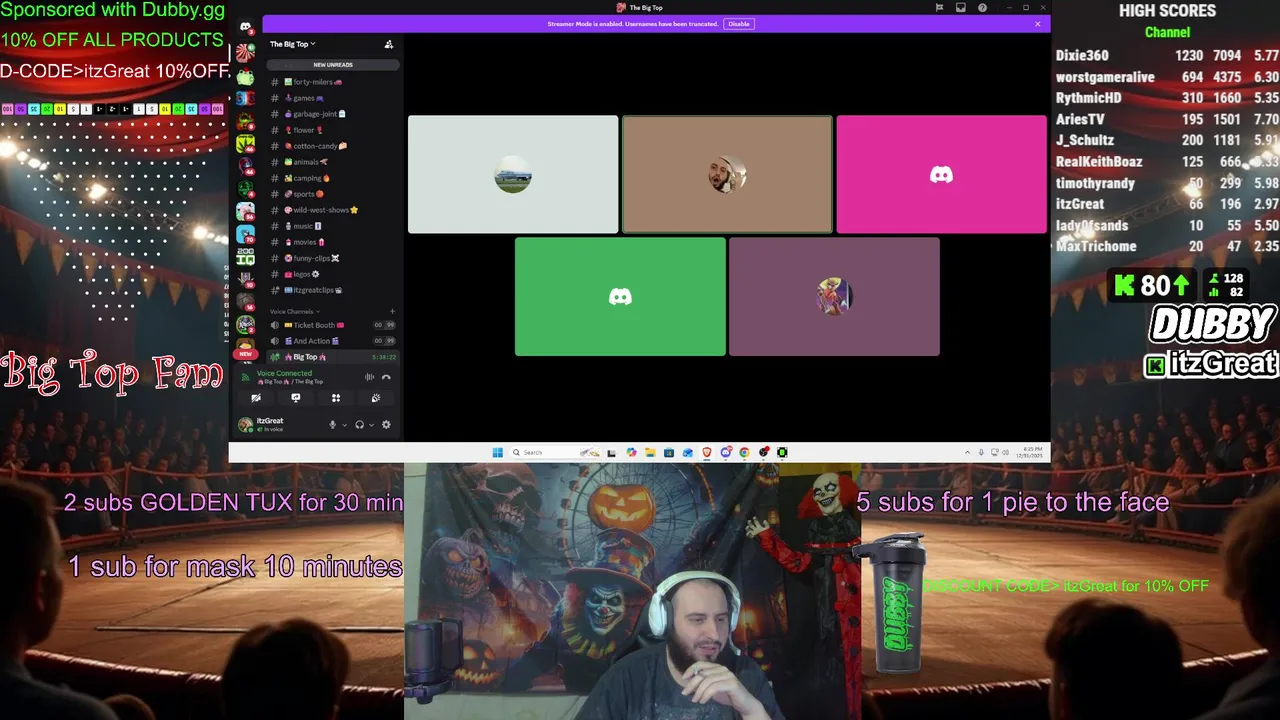This screenshot has height=720, width=1280.
Task: Open the forty-milers channel
Action: tap(333, 82)
